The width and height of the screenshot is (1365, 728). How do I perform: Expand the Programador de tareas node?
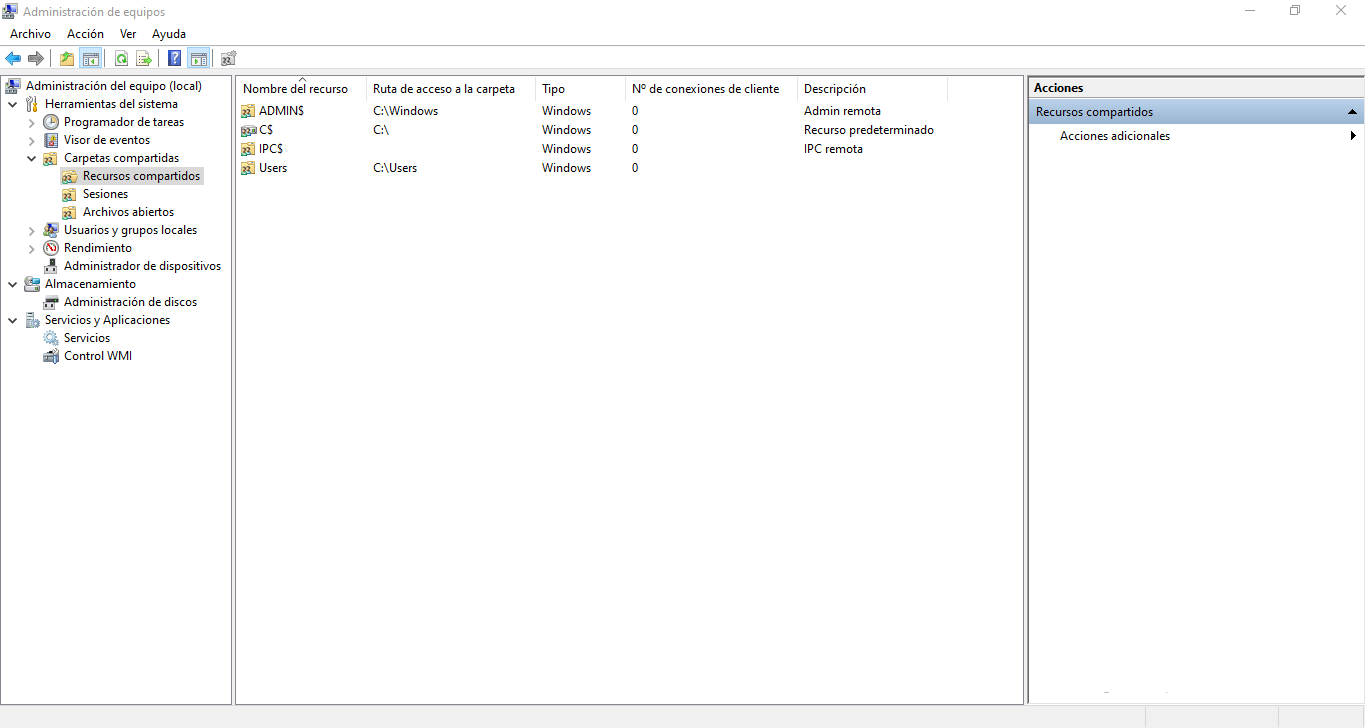coord(32,122)
